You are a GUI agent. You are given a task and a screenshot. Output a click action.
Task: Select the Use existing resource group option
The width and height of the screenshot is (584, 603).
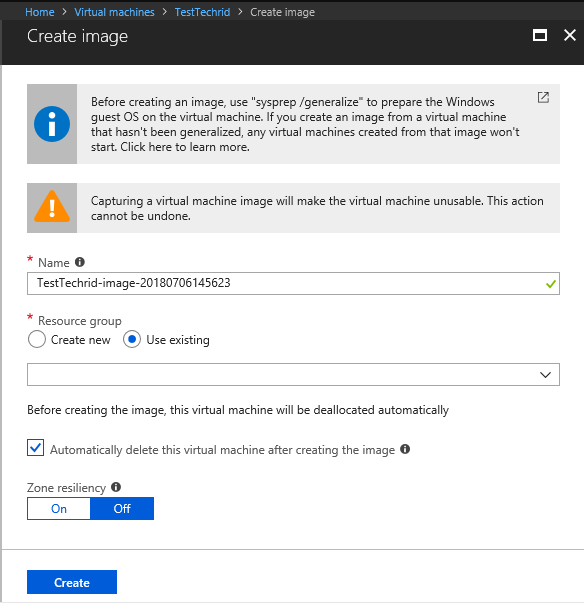pyautogui.click(x=132, y=339)
